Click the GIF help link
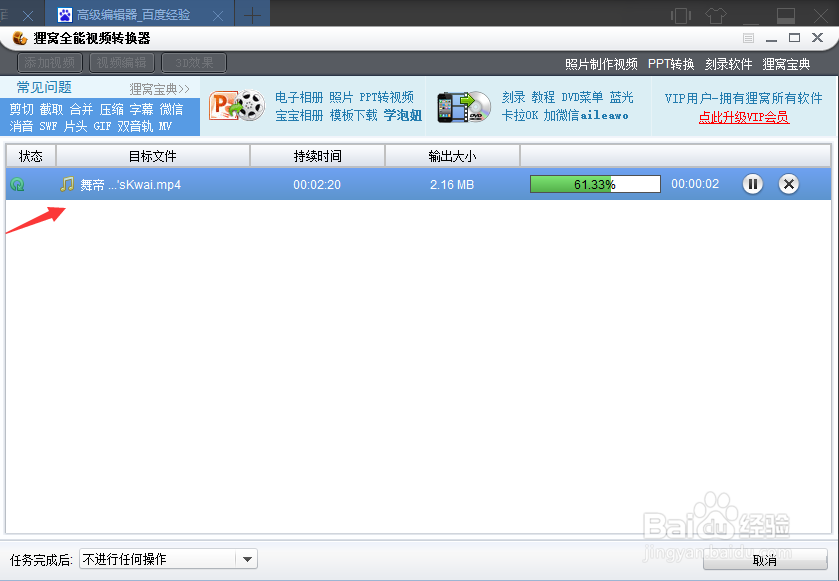 tap(102, 126)
